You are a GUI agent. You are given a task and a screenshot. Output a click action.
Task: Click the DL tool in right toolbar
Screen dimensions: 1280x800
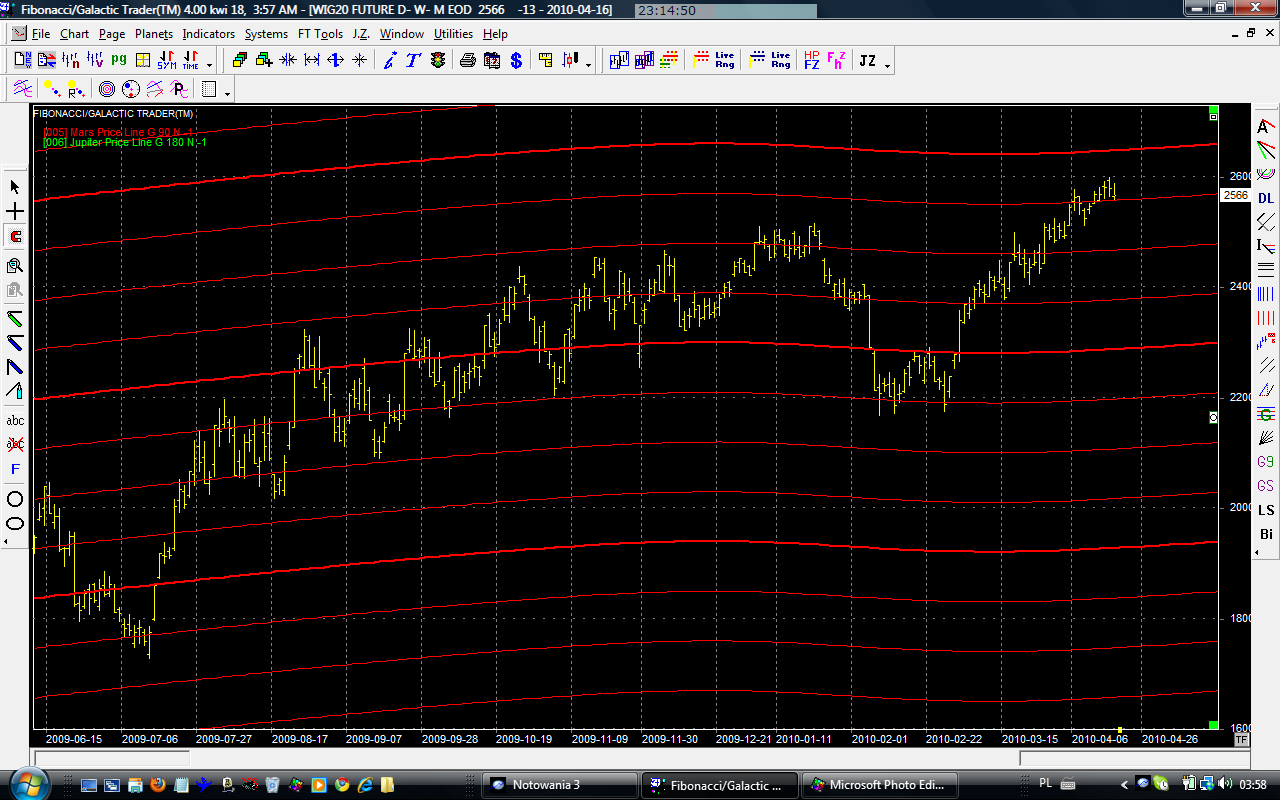[x=1266, y=198]
